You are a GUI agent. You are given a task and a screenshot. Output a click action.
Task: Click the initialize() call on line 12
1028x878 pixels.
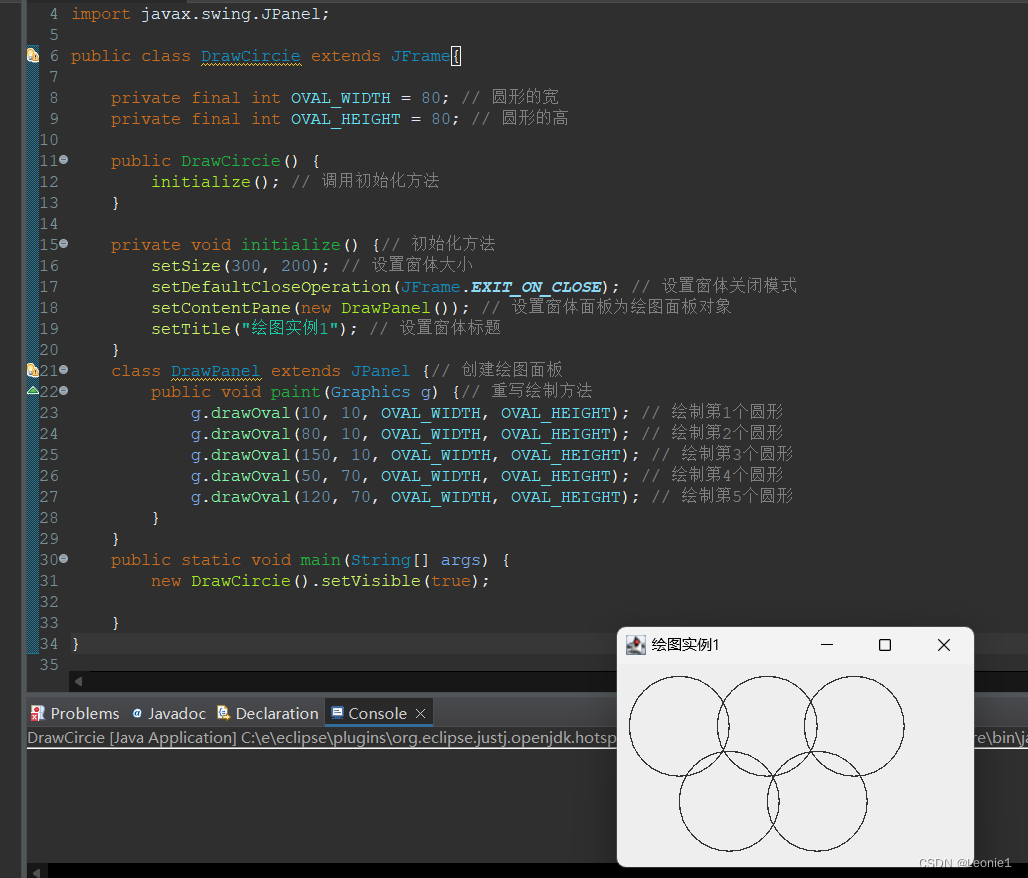pyautogui.click(x=215, y=182)
